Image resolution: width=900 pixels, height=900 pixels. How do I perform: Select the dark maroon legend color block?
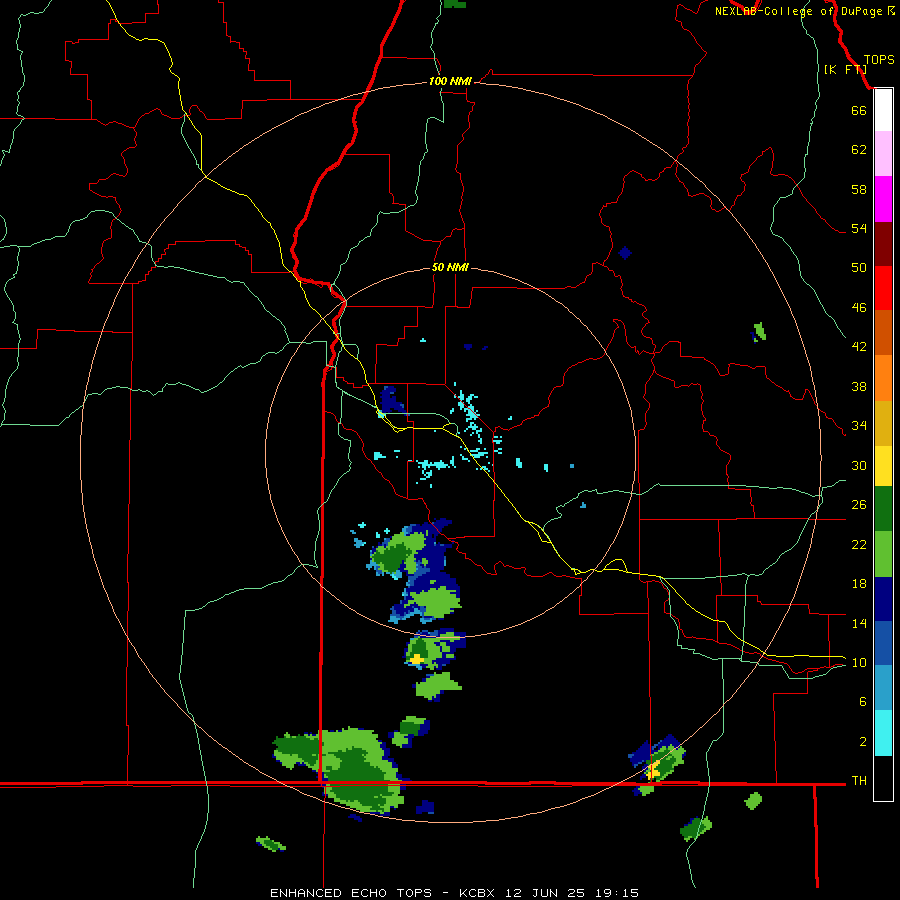pyautogui.click(x=883, y=243)
